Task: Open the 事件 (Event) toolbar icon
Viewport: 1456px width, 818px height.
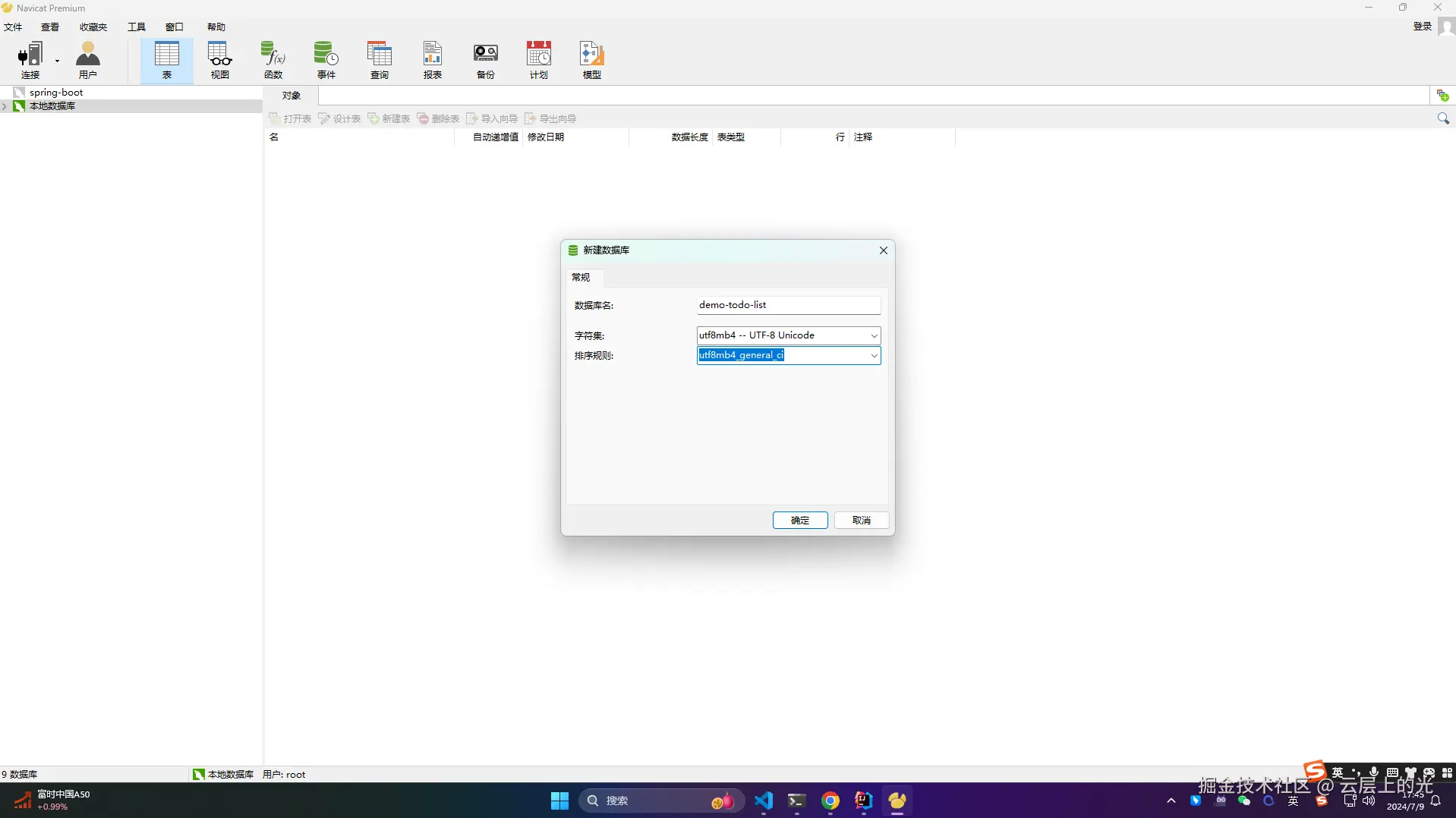Action: pyautogui.click(x=326, y=60)
